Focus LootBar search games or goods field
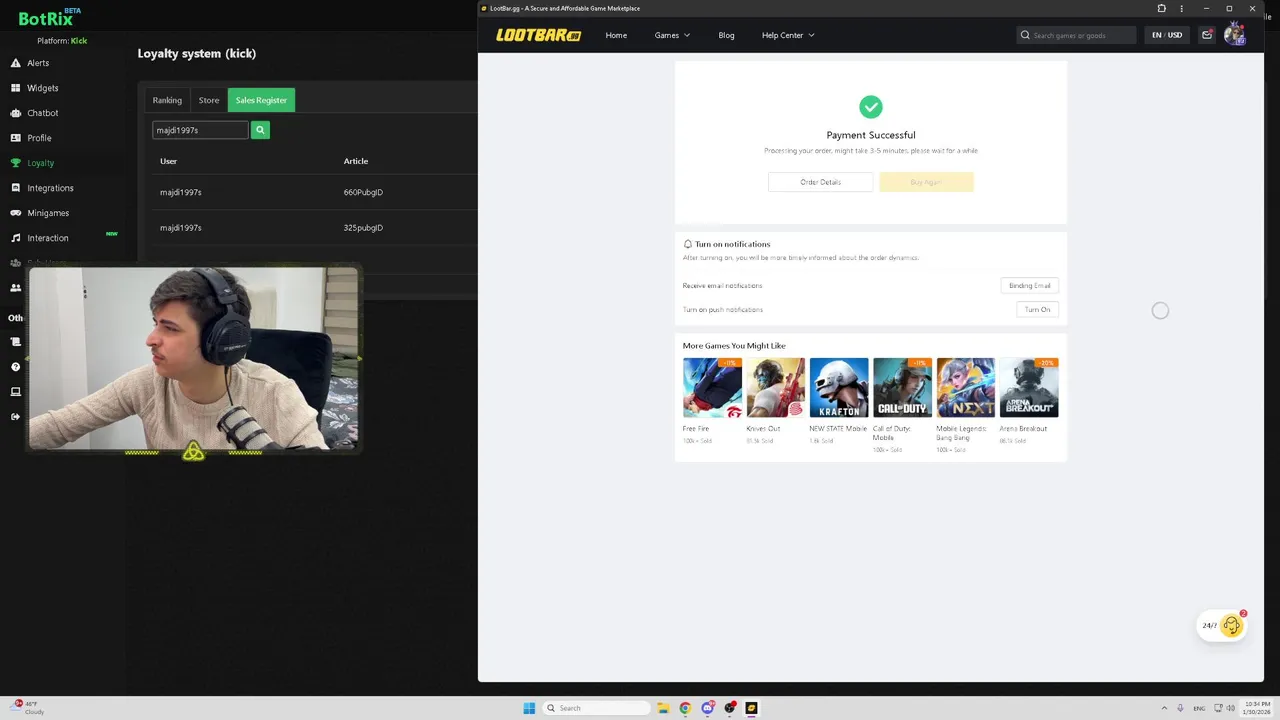 tap(1077, 35)
